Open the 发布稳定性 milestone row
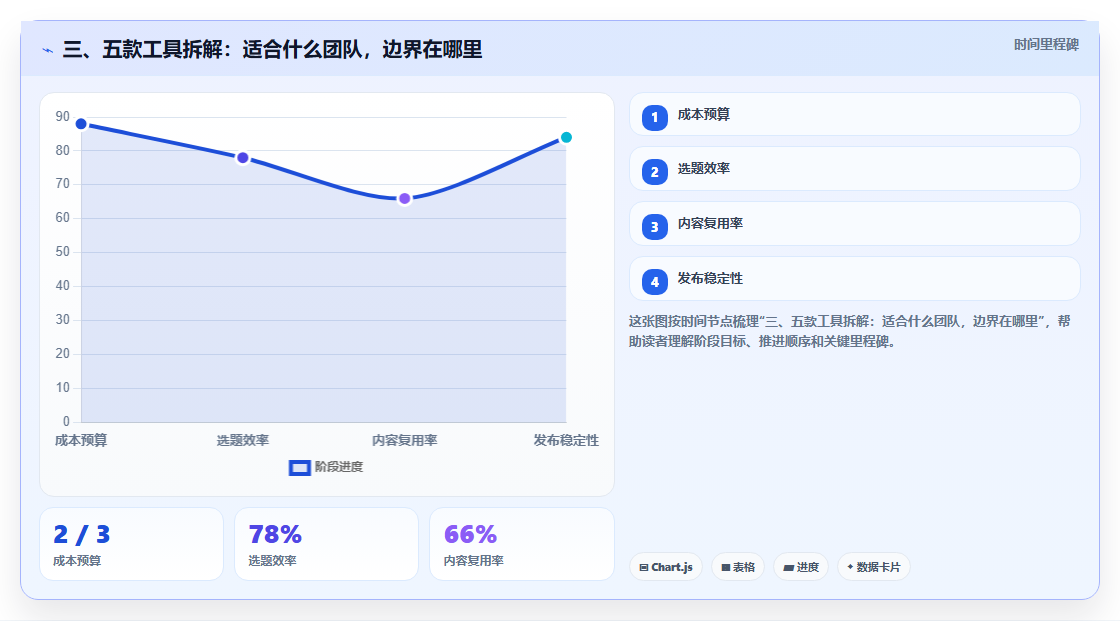The image size is (1120, 621). coord(854,279)
